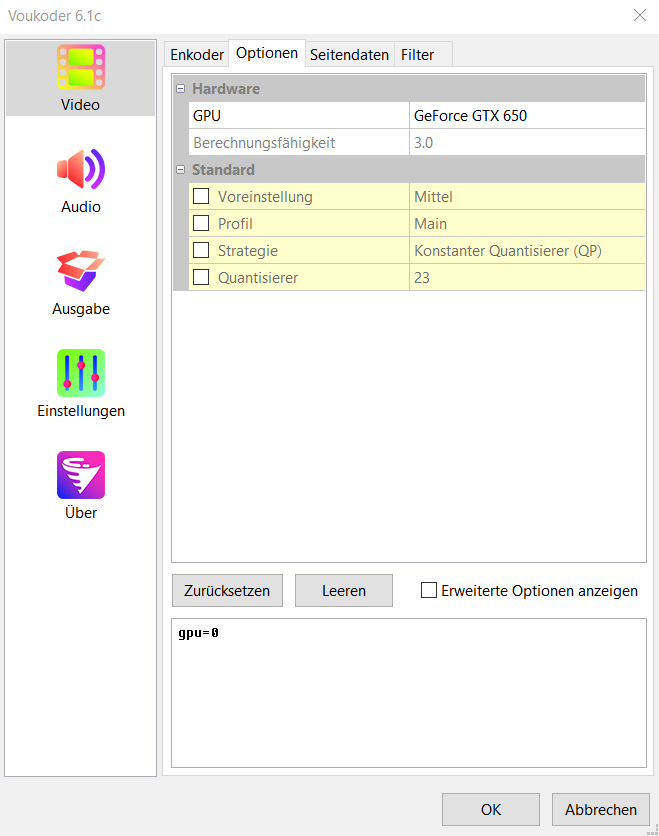The height and width of the screenshot is (836, 659).
Task: Select the Ausgabe box icon
Action: coord(81,272)
